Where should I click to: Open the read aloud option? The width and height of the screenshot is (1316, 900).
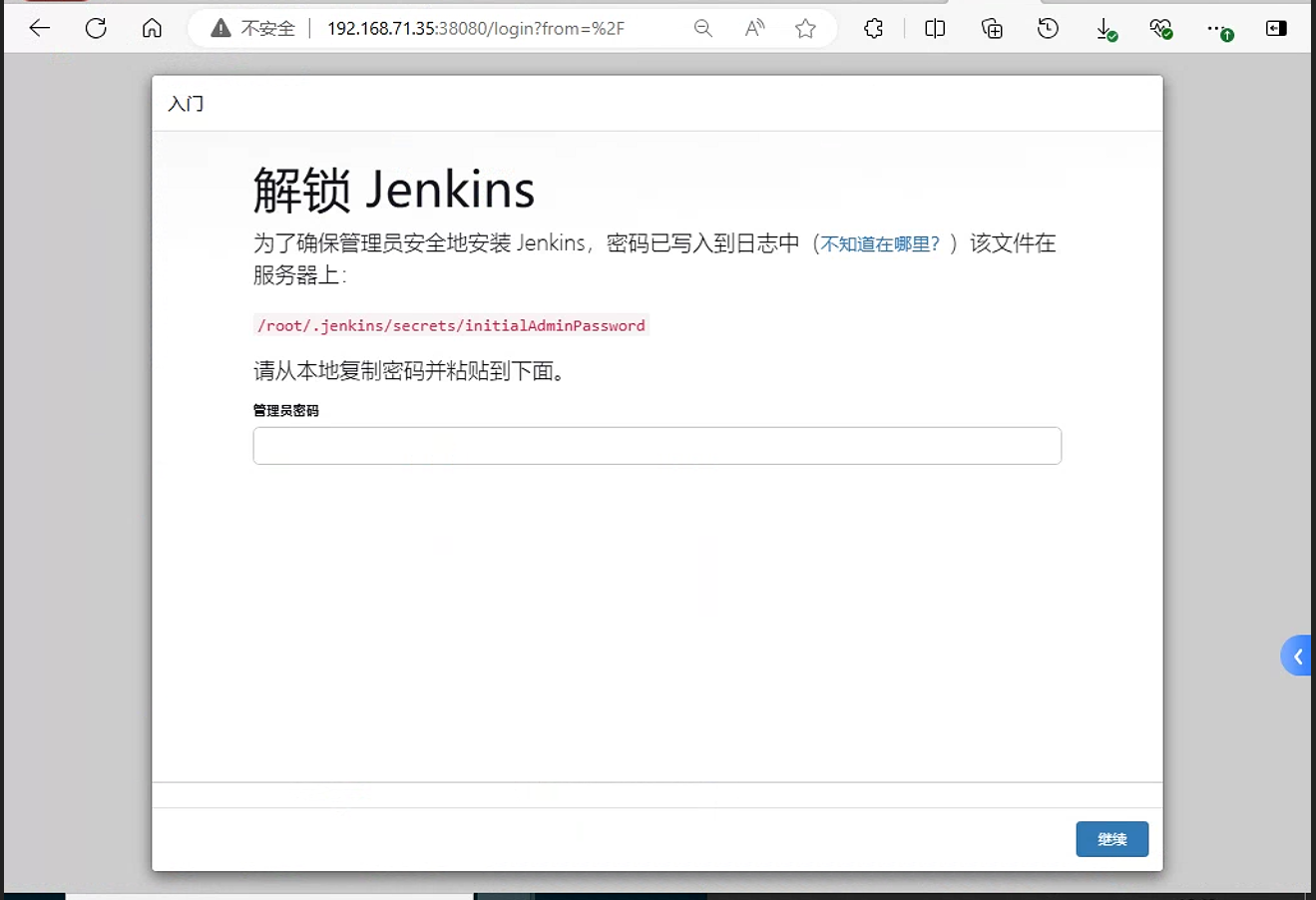(x=754, y=28)
